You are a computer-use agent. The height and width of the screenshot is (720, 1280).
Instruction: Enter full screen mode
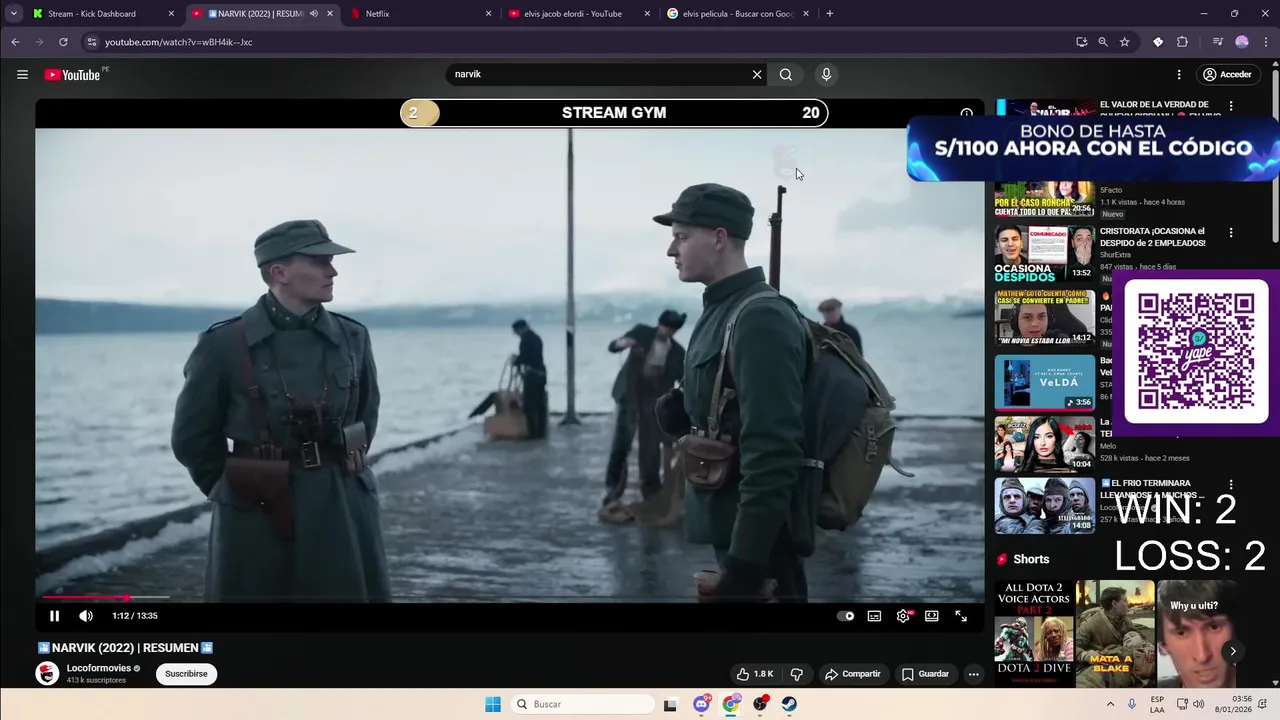961,616
